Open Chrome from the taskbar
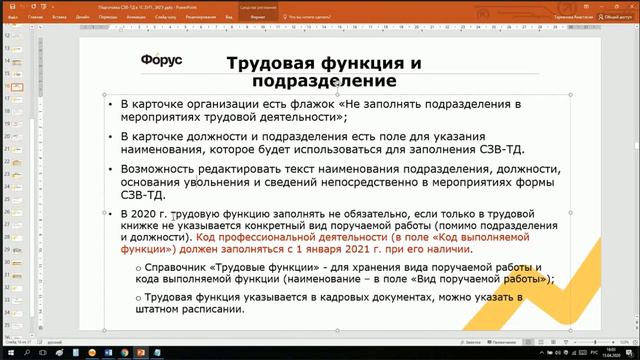This screenshot has height=360, width=640. [124, 353]
